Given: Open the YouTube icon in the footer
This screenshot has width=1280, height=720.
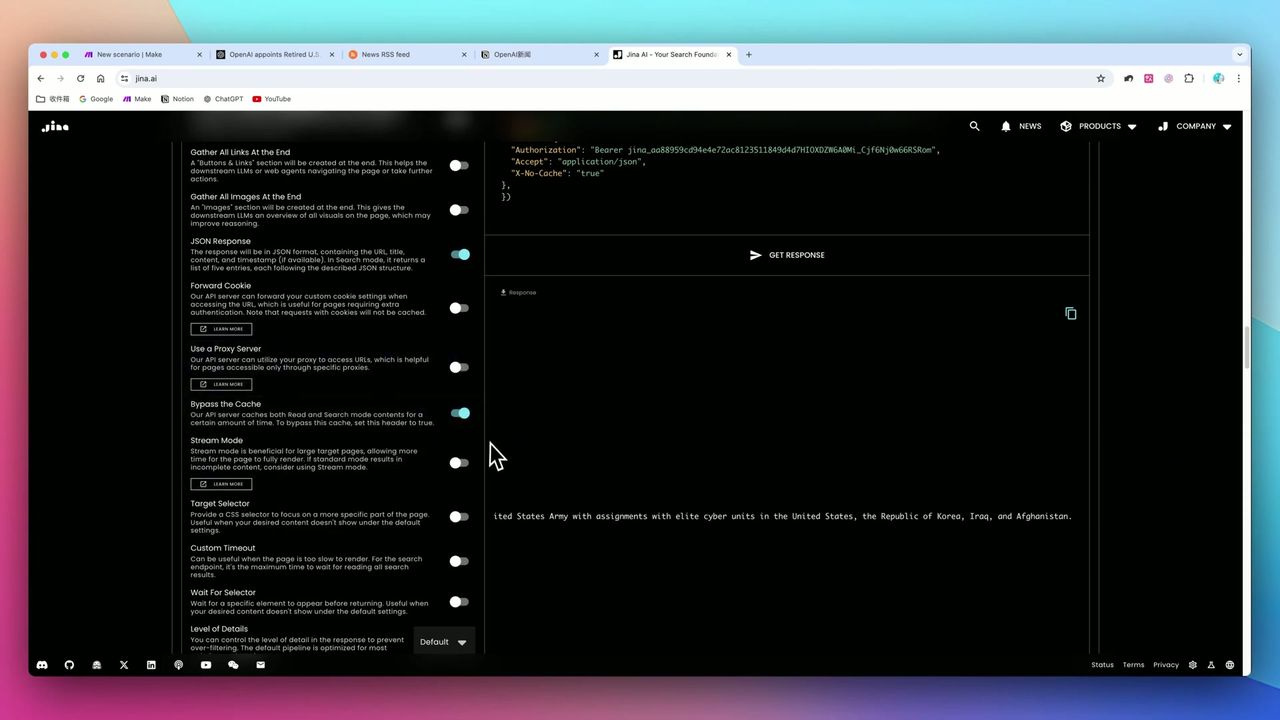Looking at the screenshot, I should (206, 665).
